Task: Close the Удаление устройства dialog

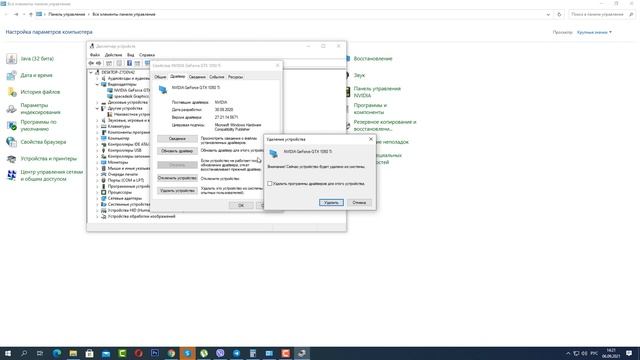Action: coord(371,139)
